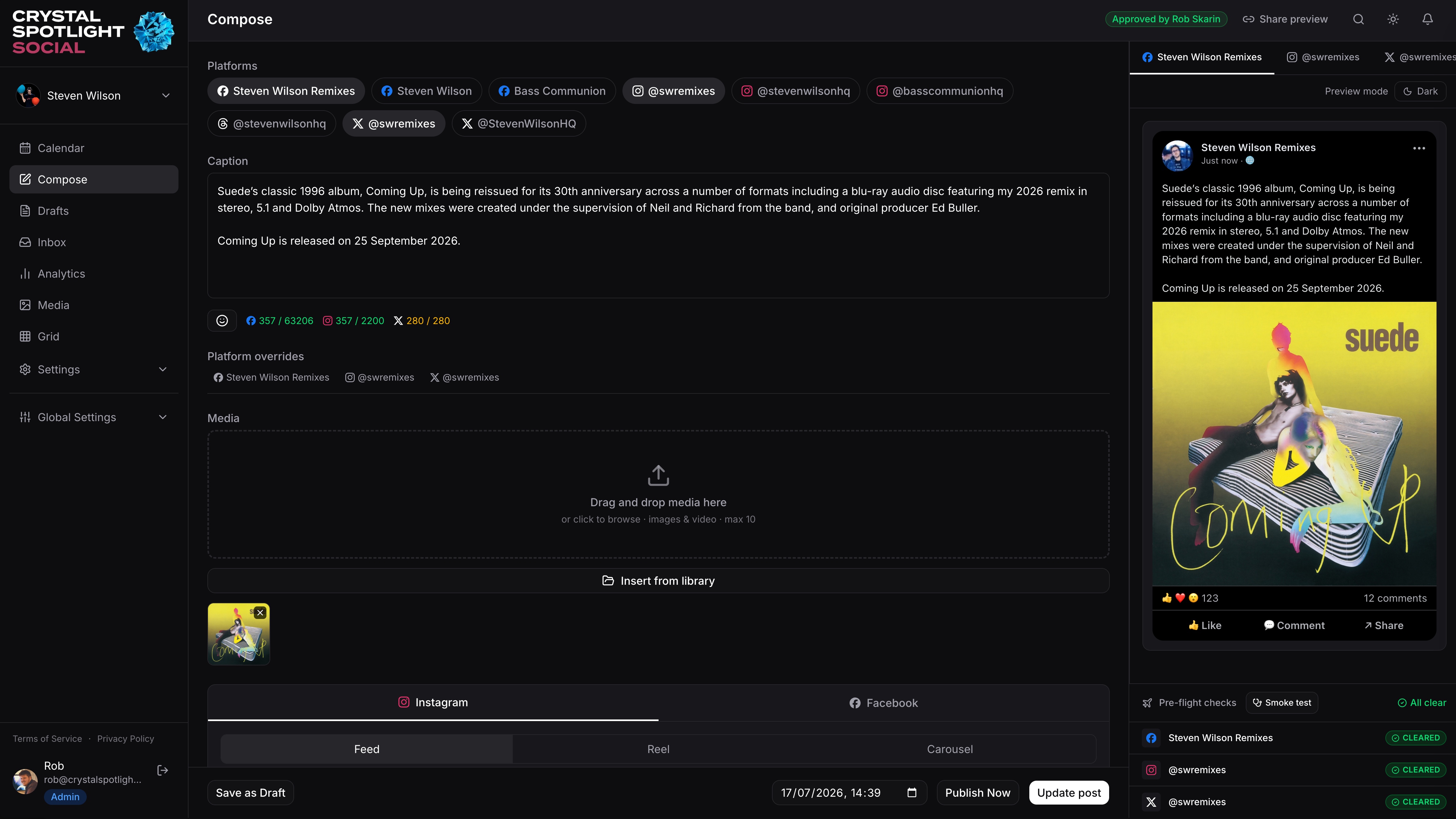
Task: Expand the Settings sidebar section
Action: pos(94,369)
